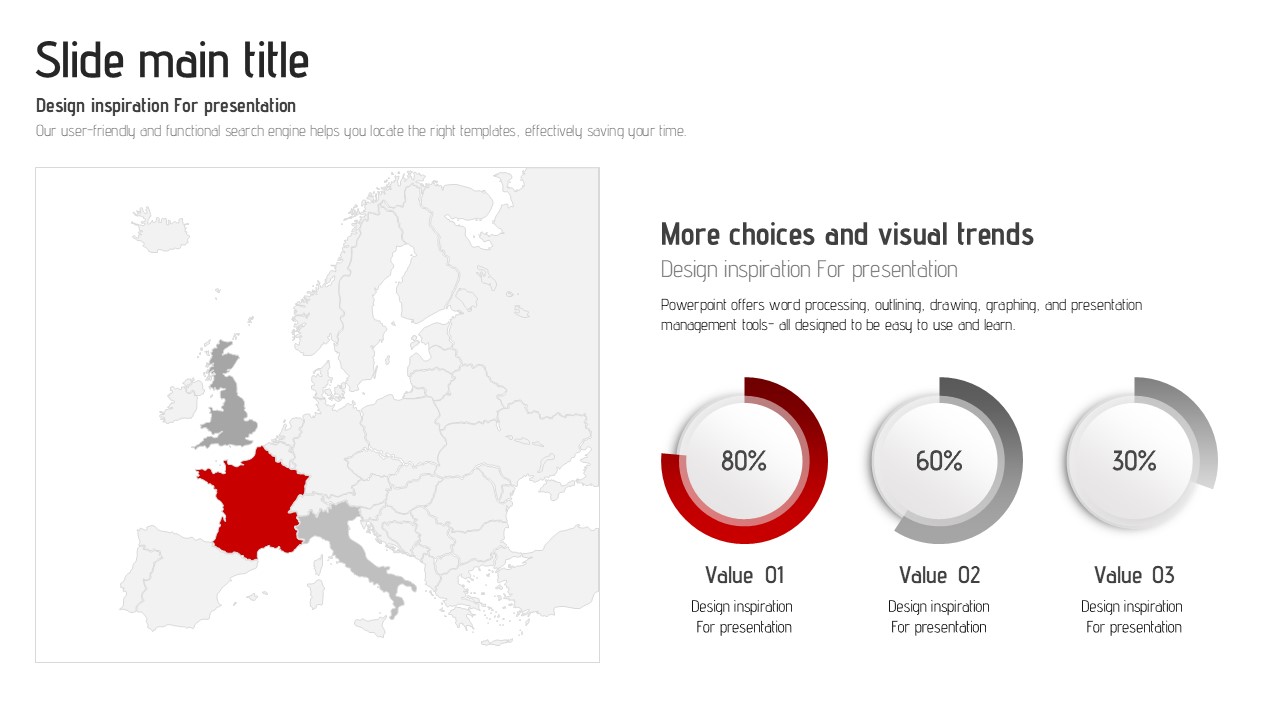Select the "Value 01" label
The width and height of the screenshot is (1280, 720).
tap(745, 575)
